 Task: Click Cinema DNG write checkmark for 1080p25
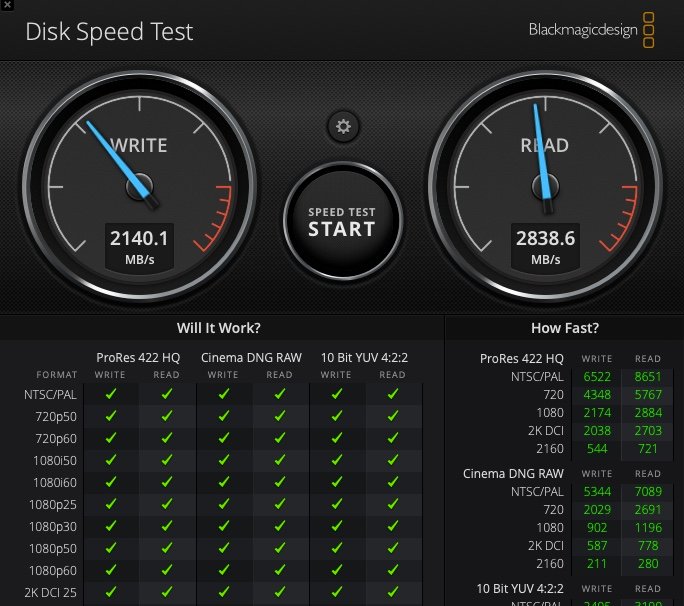pyautogui.click(x=224, y=504)
